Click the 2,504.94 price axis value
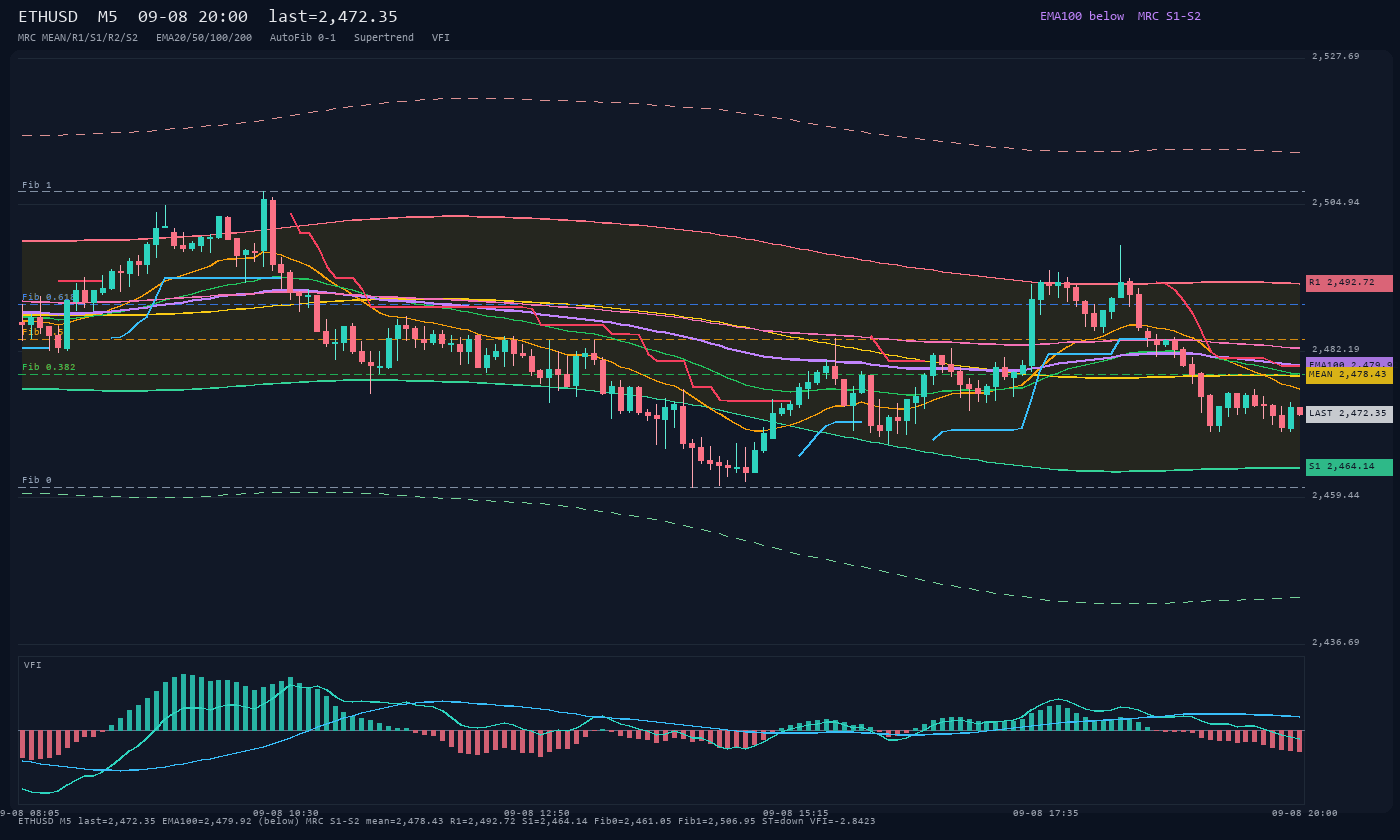 [1336, 203]
